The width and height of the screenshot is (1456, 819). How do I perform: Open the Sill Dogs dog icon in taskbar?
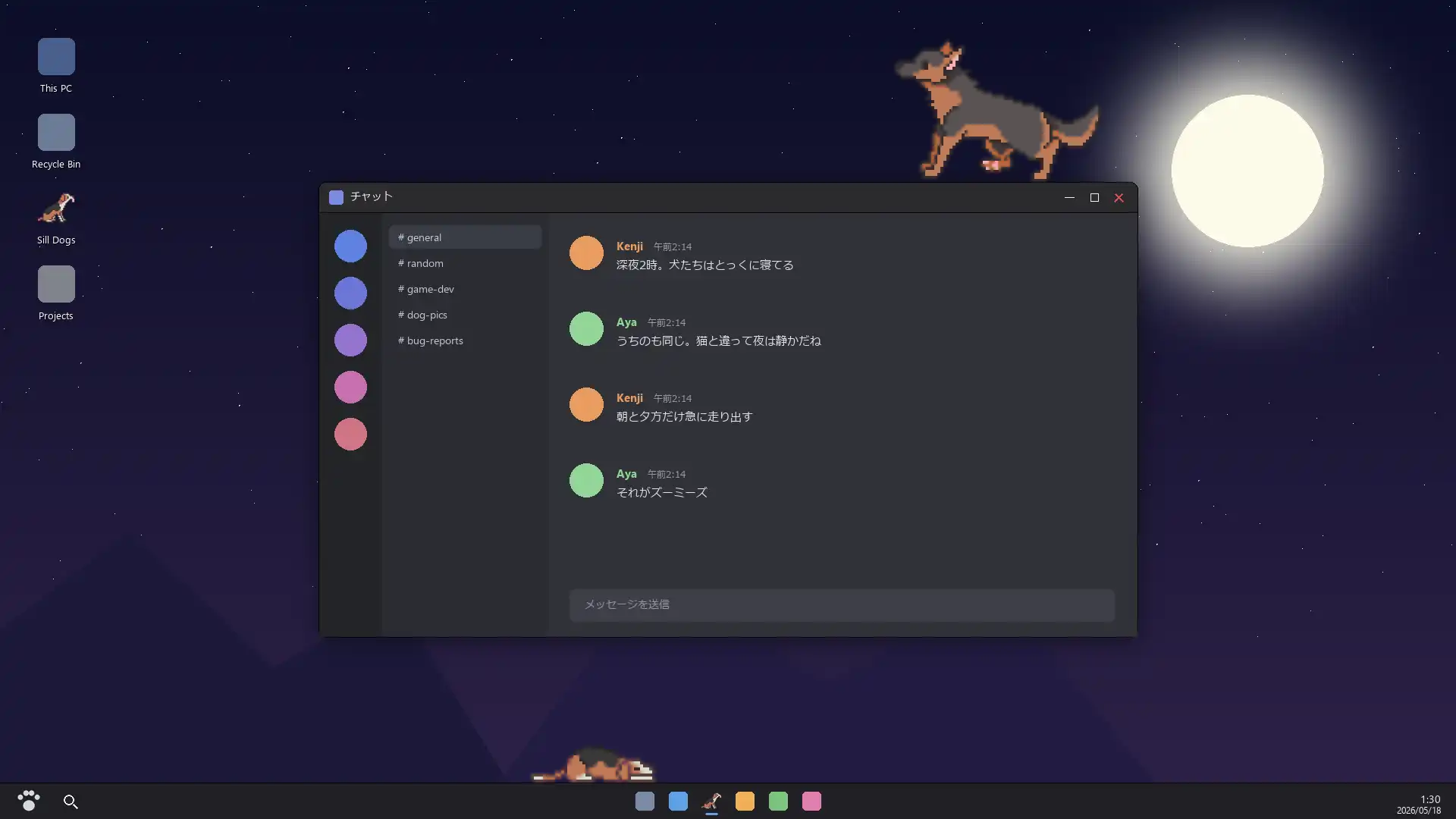[711, 802]
